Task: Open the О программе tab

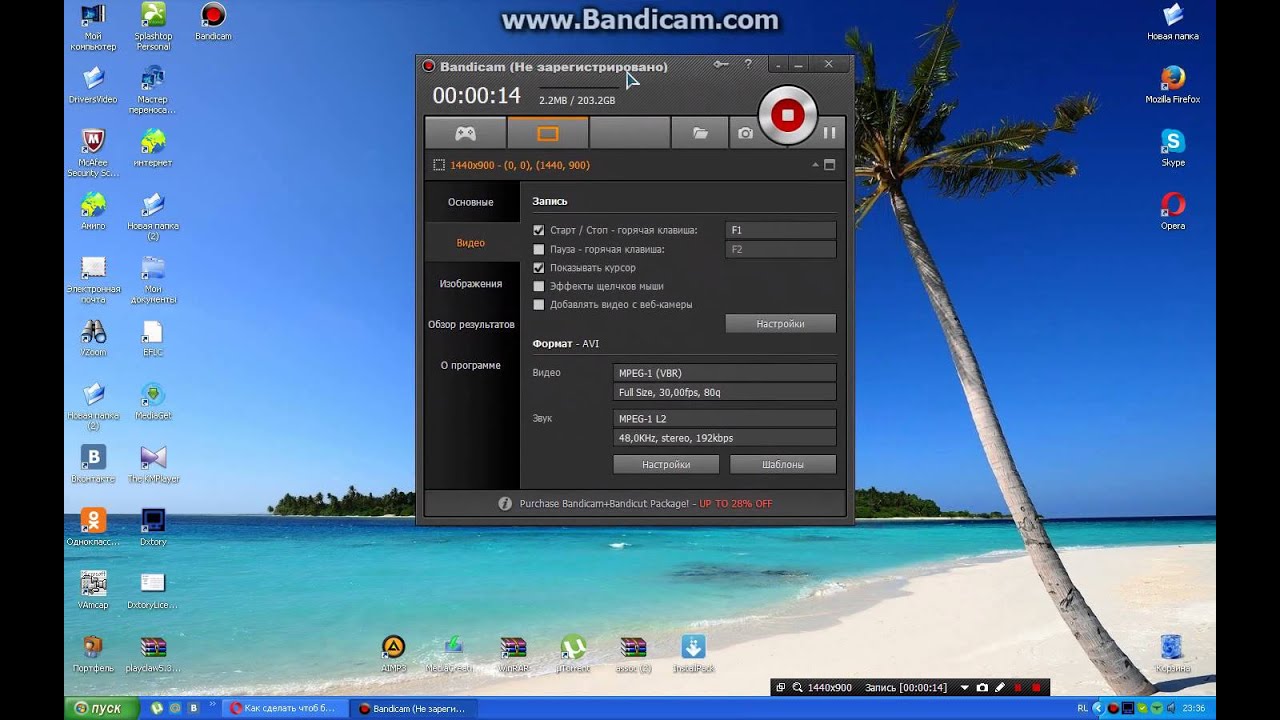Action: tap(470, 365)
